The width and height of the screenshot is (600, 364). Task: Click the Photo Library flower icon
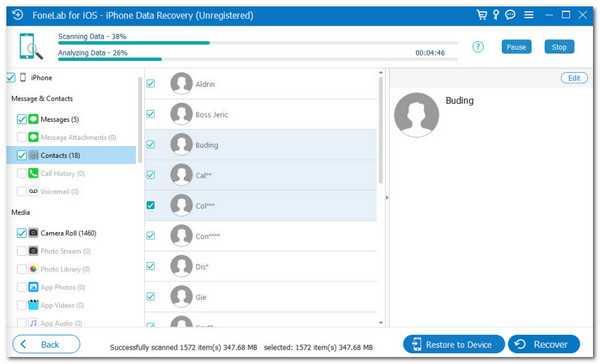point(33,269)
